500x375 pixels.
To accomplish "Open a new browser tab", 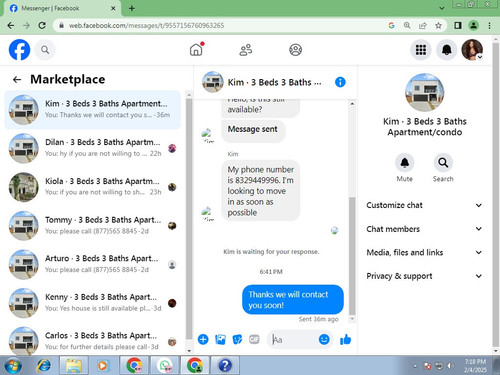I will 132,8.
